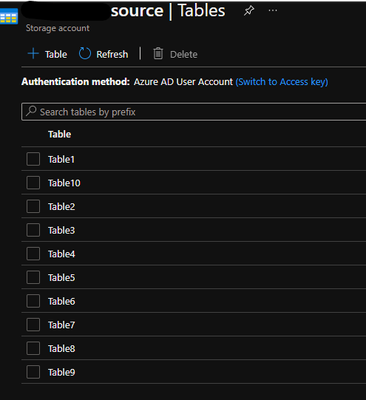Screen dimensions: 366x400
Task: Check the box next to Table5
Action: coord(33,277)
